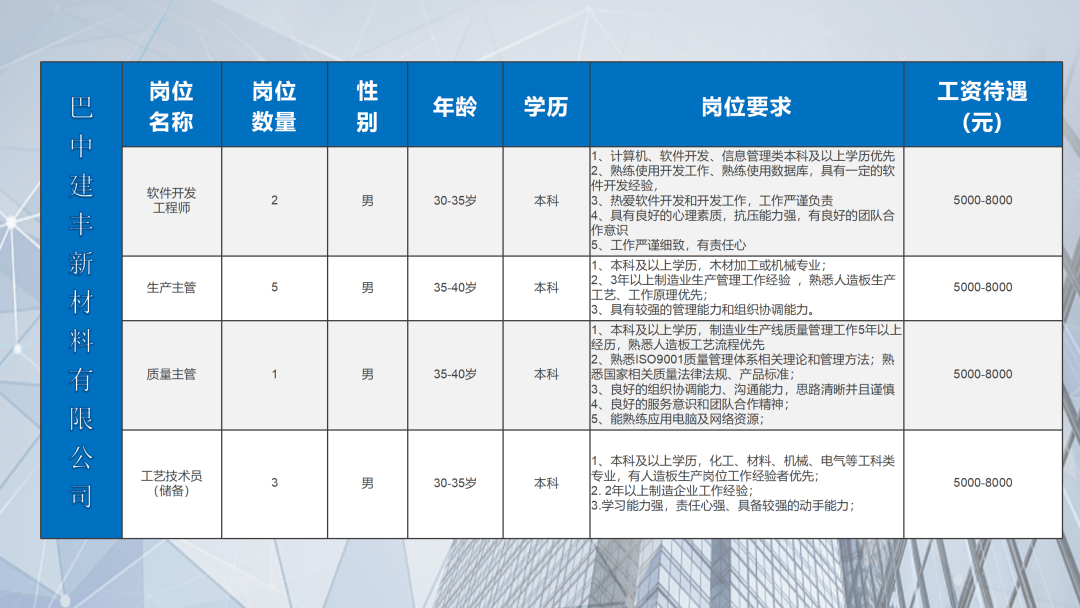1080x608 pixels.
Task: Click the company name 巴中建丰新材料有限公司
Action: click(x=81, y=301)
